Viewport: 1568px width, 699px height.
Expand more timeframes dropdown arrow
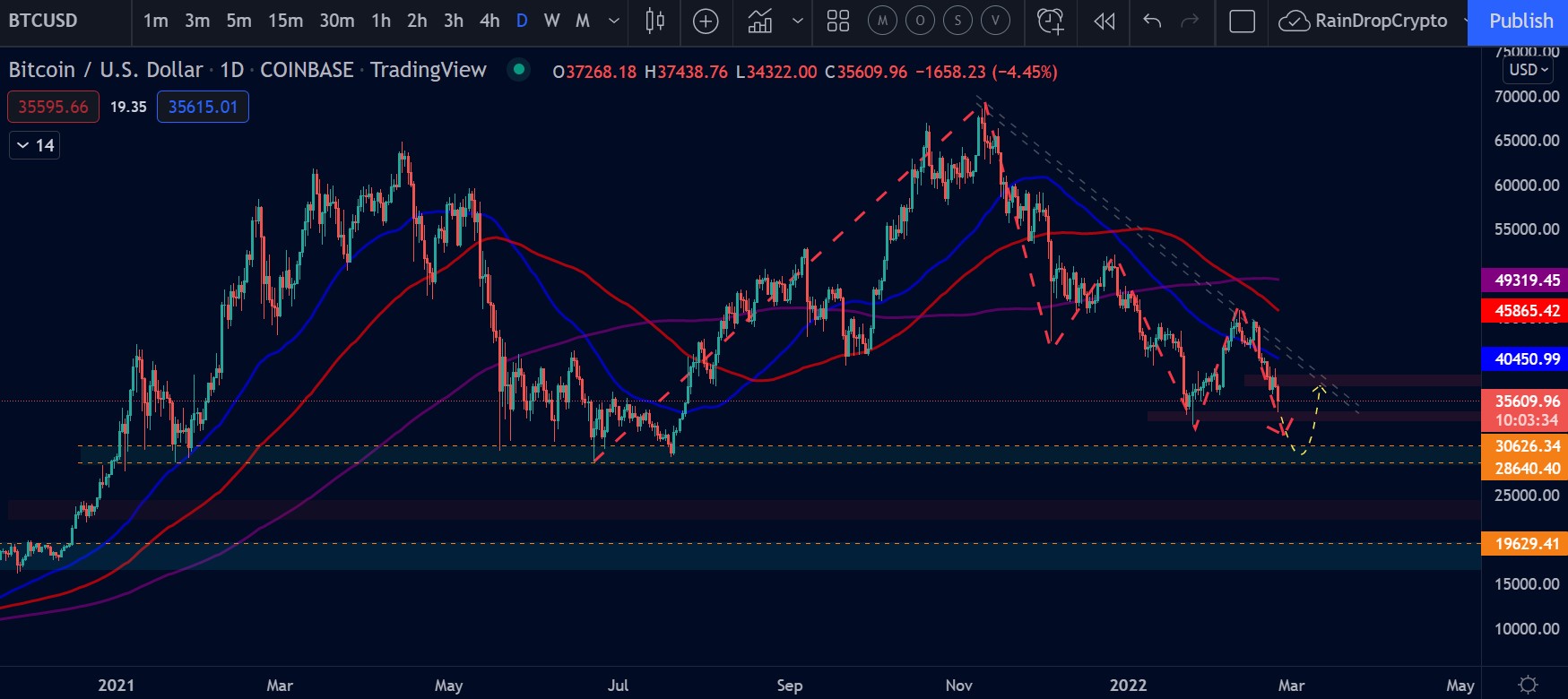coord(614,21)
